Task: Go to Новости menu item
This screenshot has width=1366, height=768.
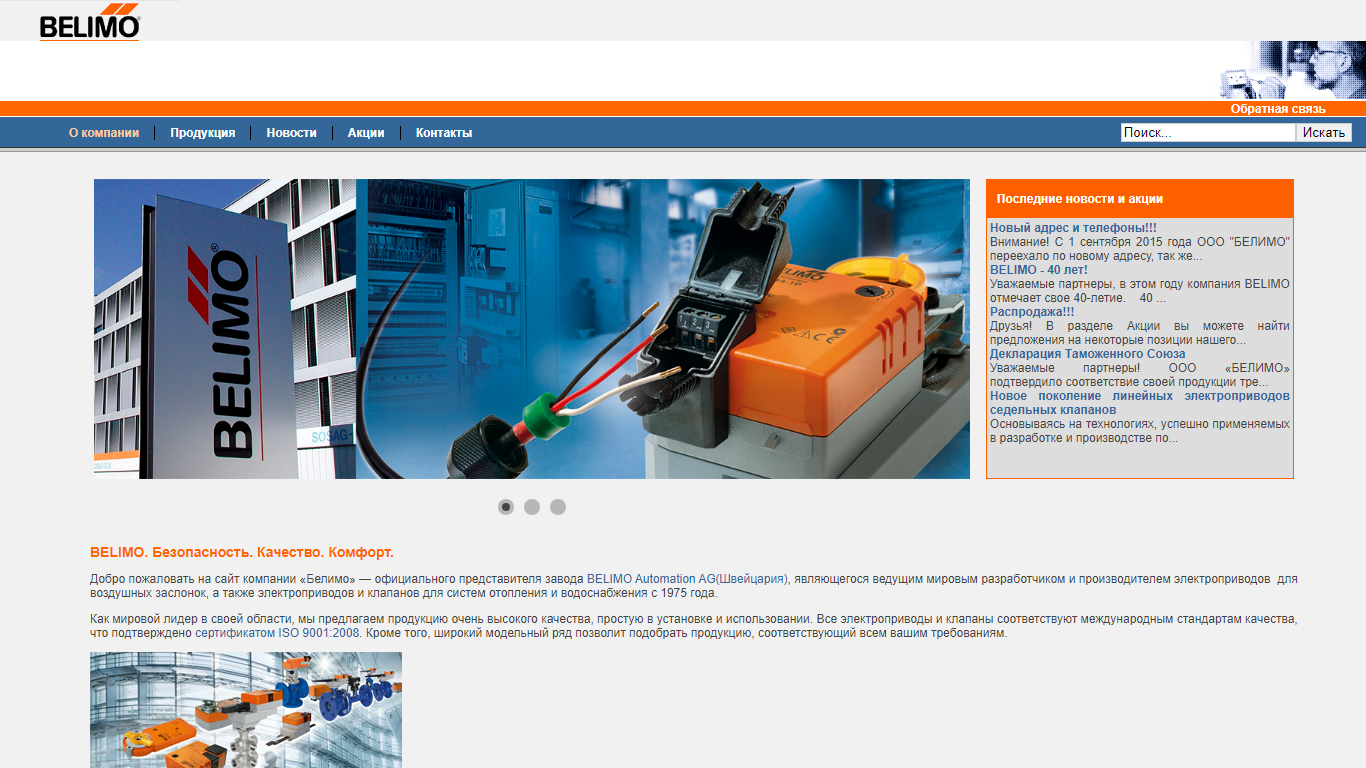Action: coord(291,133)
